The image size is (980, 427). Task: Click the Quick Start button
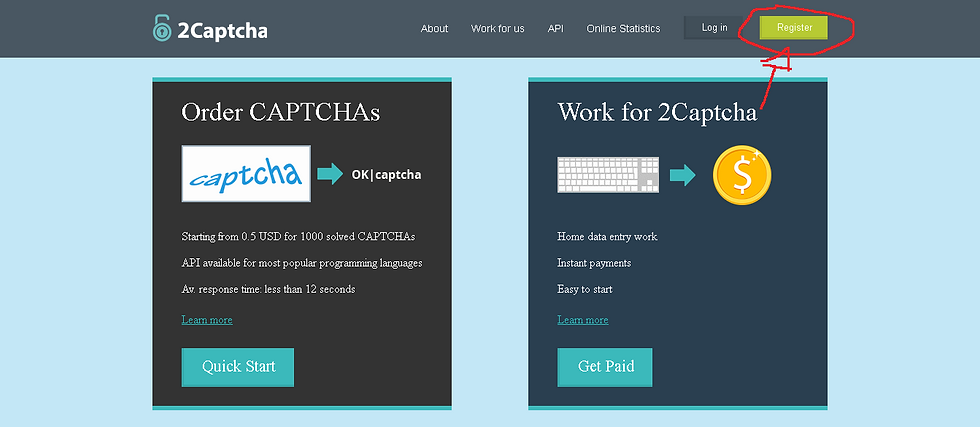click(238, 367)
